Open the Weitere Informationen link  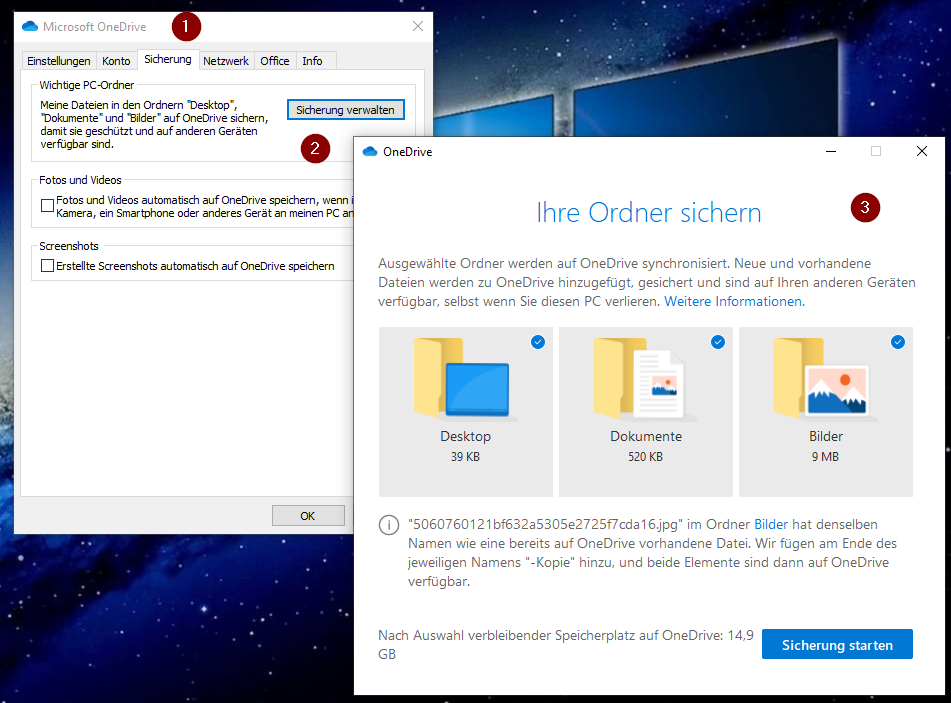[x=733, y=301]
